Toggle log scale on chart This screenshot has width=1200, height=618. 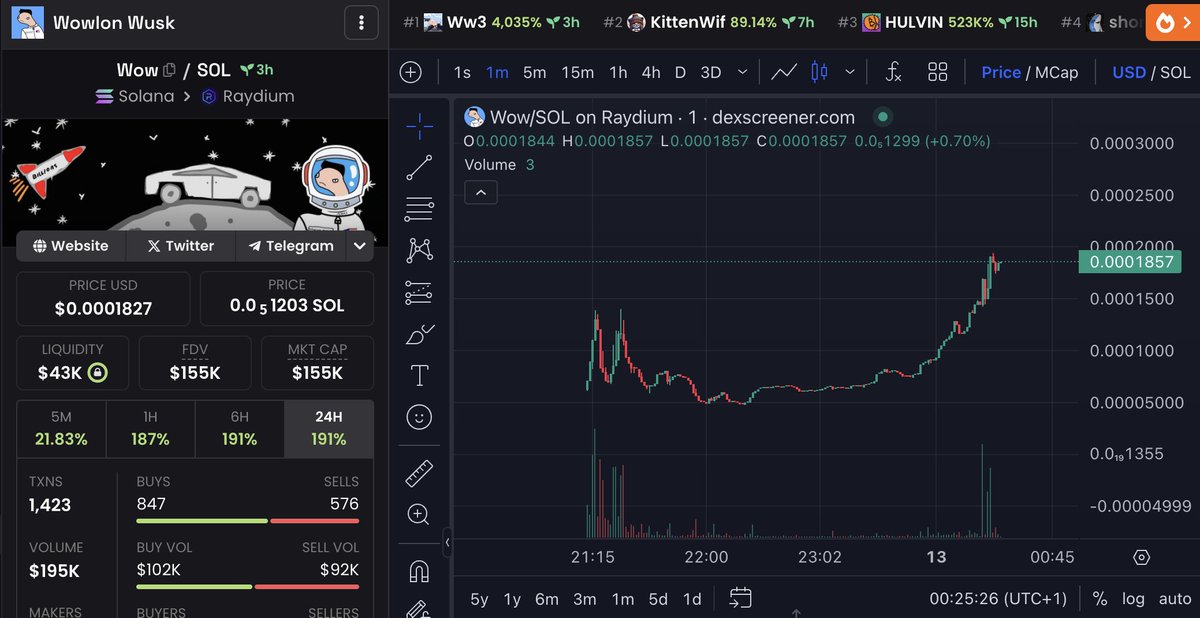(x=1133, y=599)
